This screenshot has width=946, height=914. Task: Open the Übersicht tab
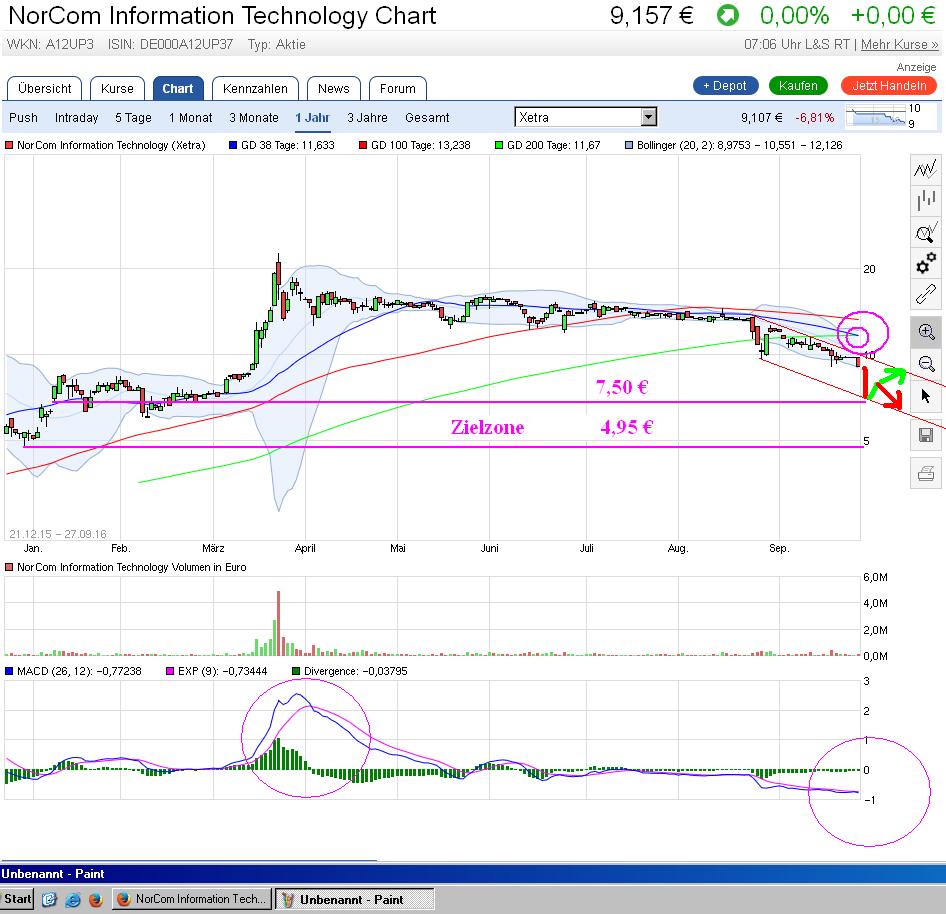(44, 89)
